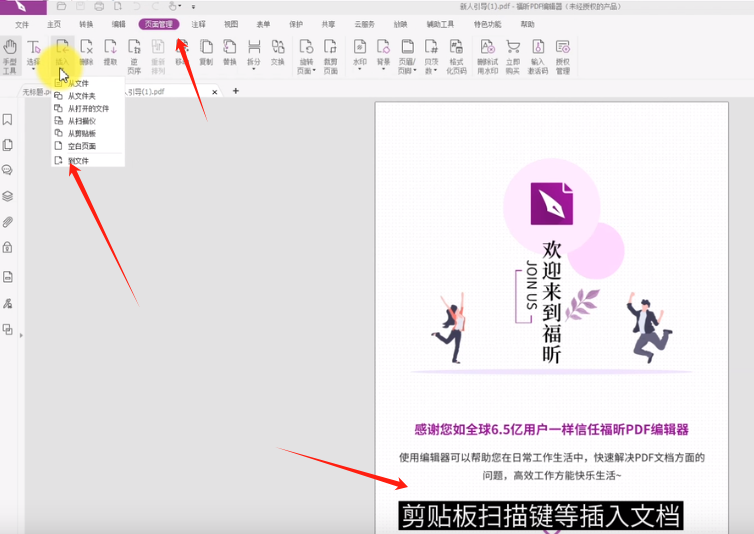Open the Attachments paperclip panel in sidebar

(7, 222)
